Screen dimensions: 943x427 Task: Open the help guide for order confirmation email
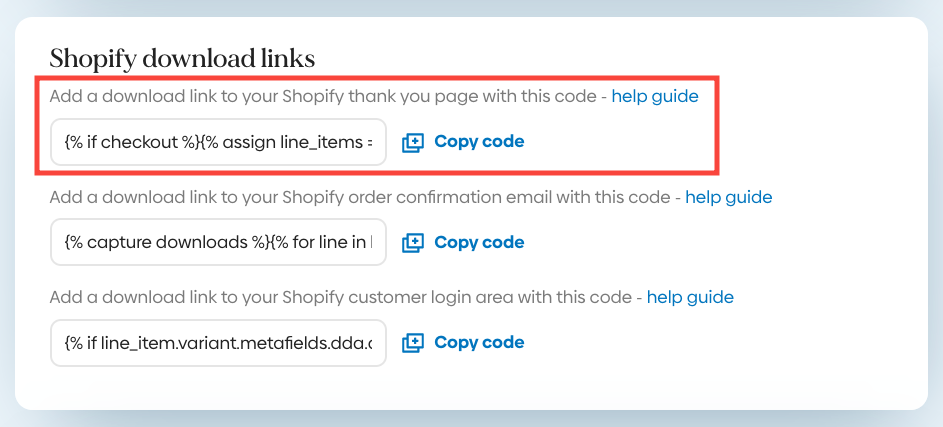728,197
